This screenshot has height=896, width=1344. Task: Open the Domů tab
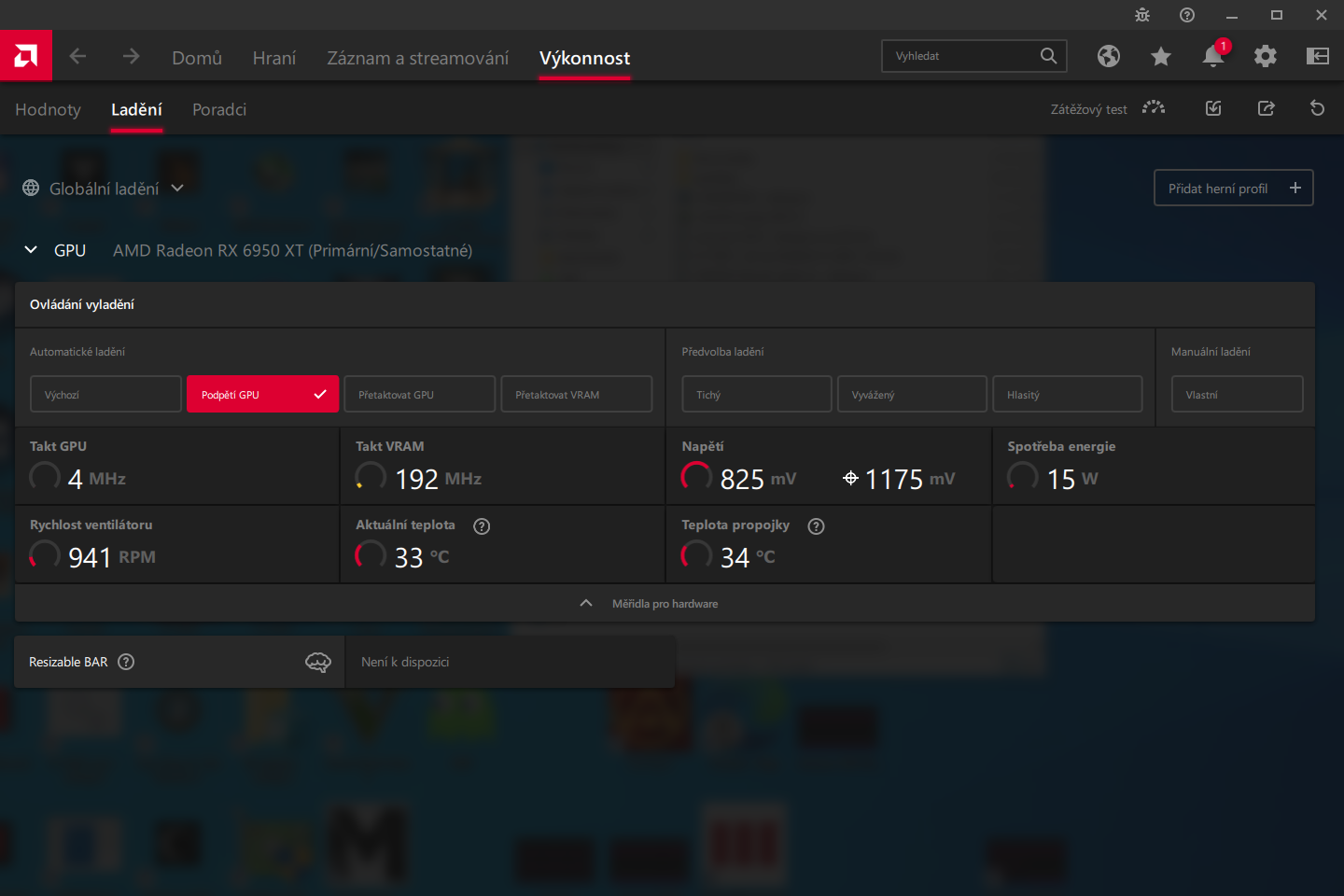pos(197,58)
